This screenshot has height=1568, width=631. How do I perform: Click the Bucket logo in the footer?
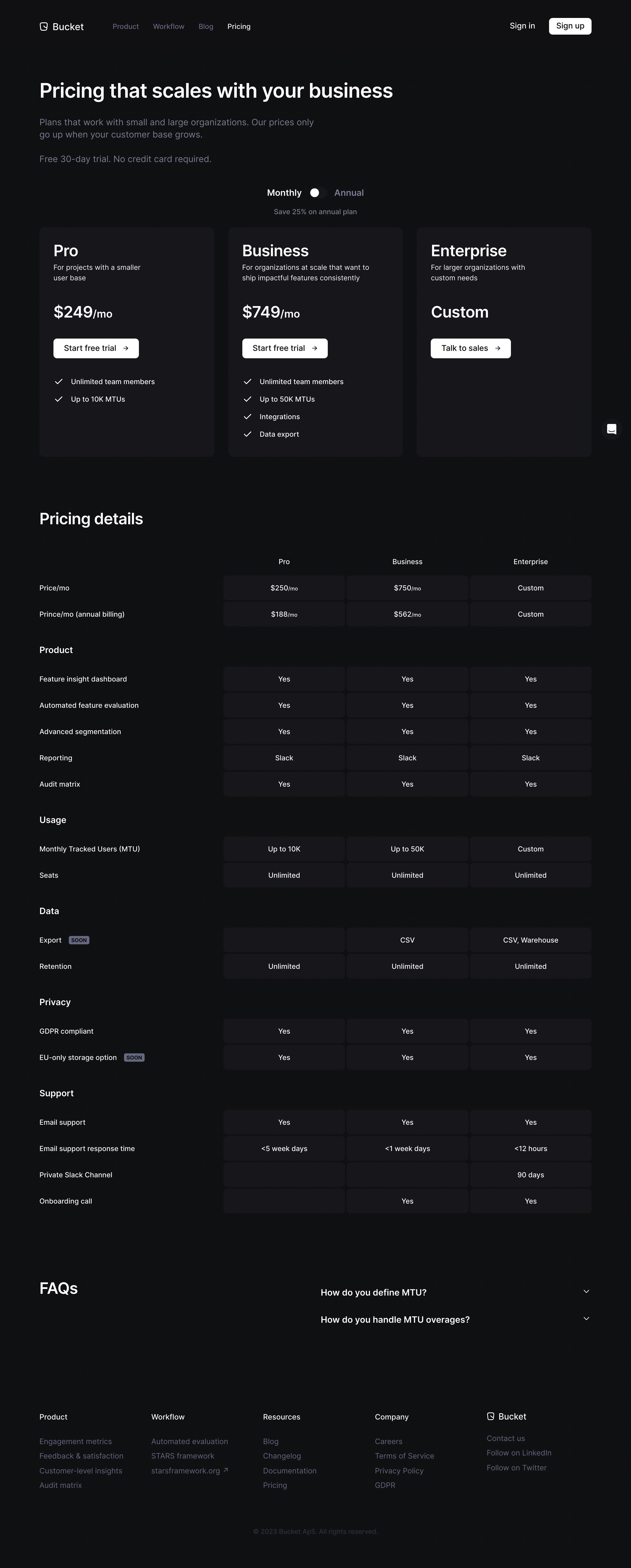tap(506, 1416)
